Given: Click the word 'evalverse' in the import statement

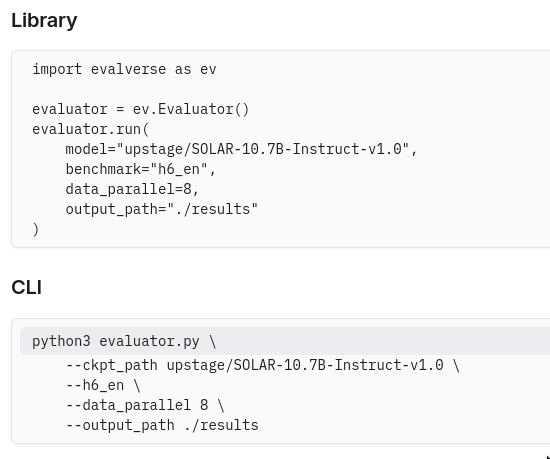Looking at the screenshot, I should pyautogui.click(x=128, y=69).
